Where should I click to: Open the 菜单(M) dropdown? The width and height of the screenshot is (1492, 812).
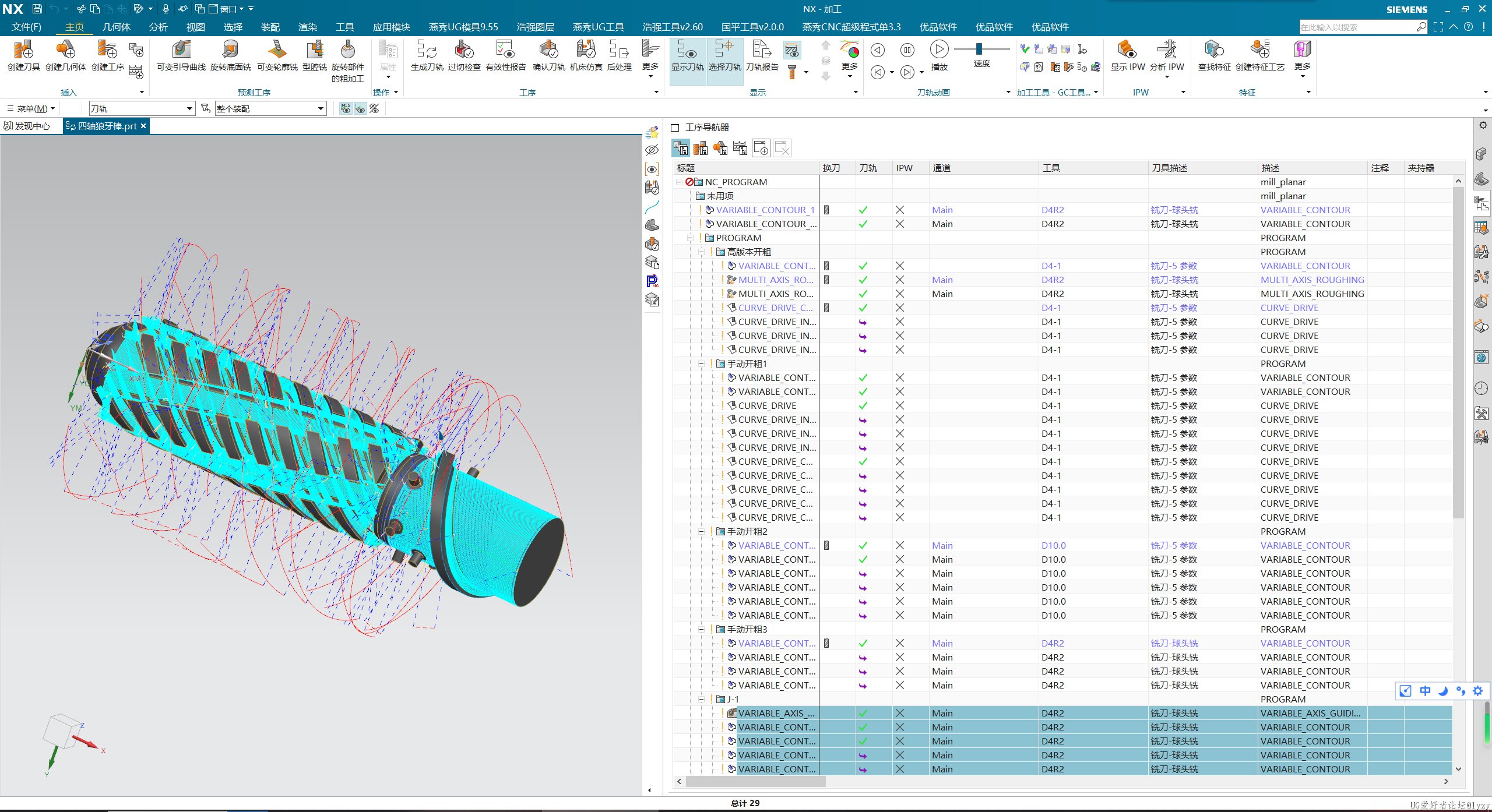(31, 109)
